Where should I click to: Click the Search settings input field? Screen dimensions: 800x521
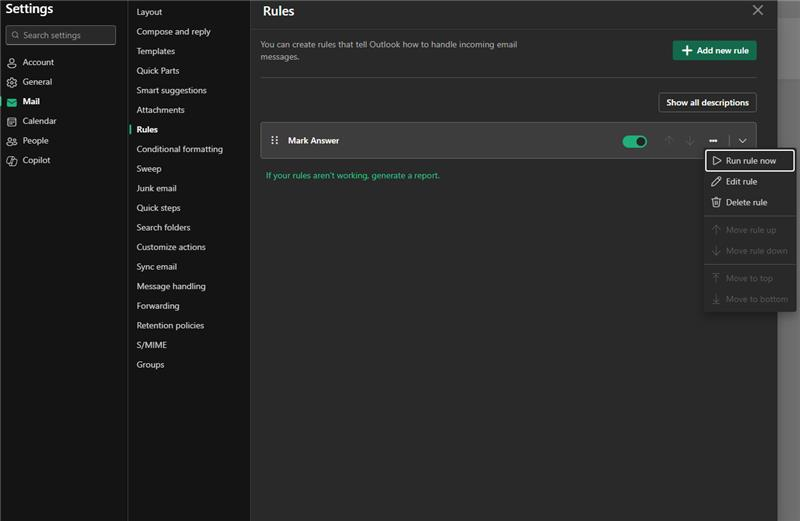click(x=61, y=35)
